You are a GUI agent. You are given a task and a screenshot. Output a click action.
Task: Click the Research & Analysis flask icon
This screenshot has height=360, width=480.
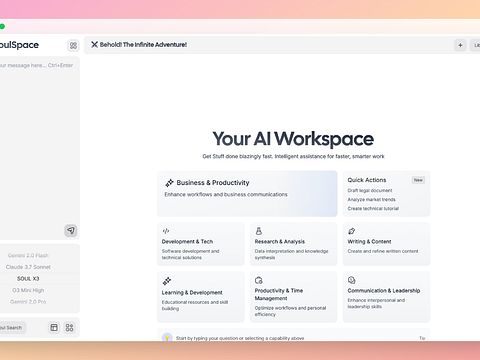(x=259, y=231)
